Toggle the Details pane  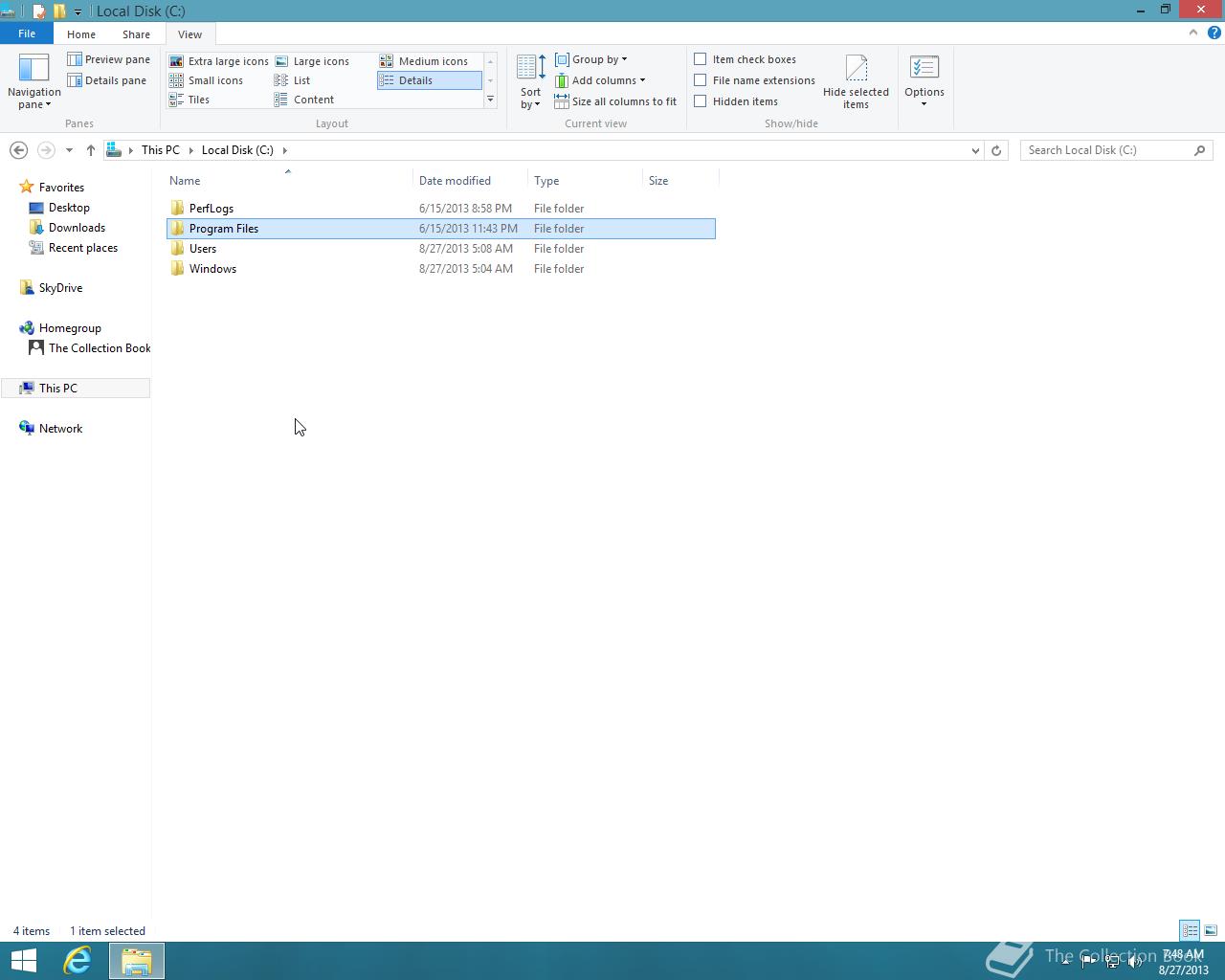[106, 80]
